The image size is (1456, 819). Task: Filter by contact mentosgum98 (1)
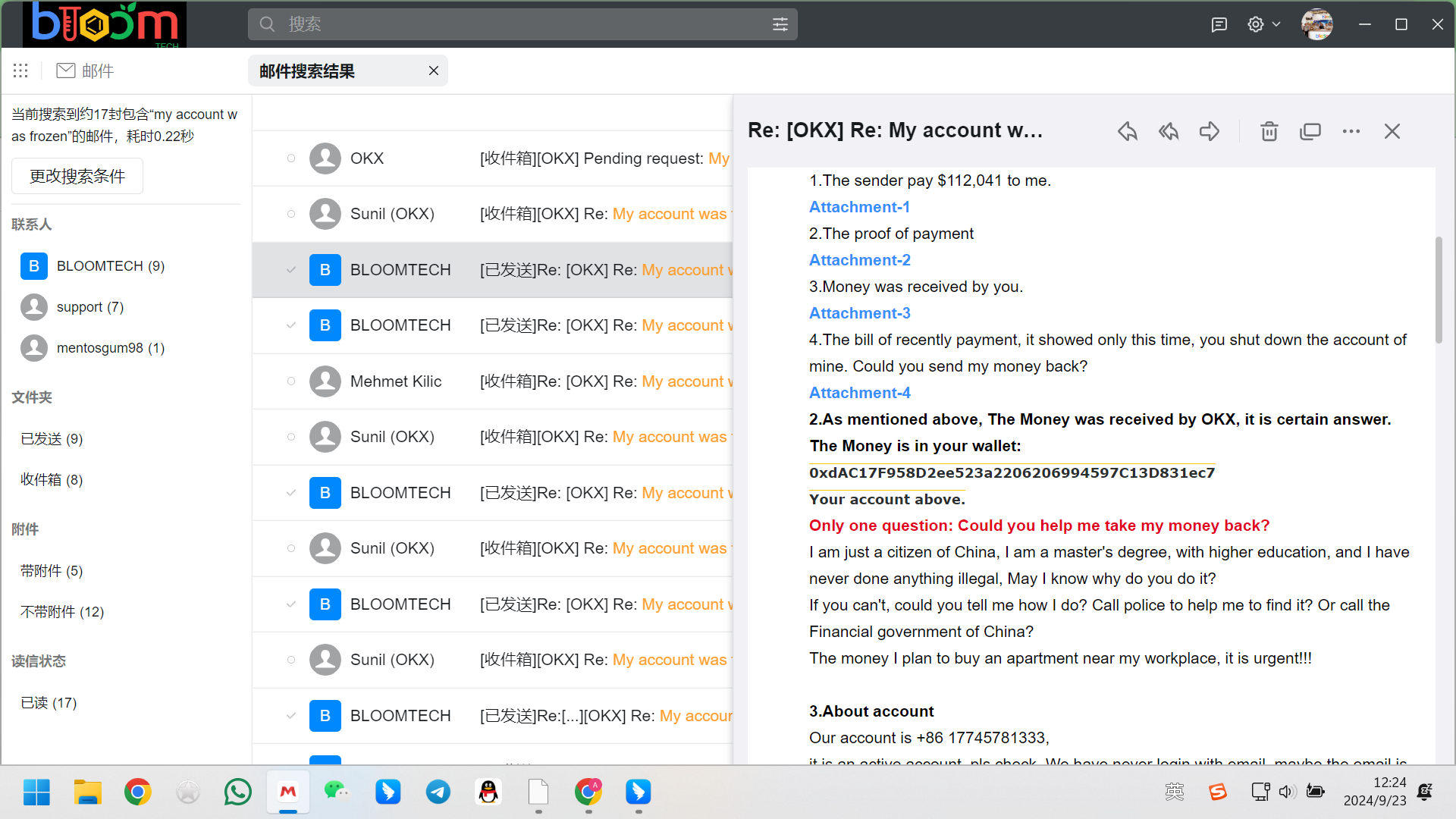(111, 348)
